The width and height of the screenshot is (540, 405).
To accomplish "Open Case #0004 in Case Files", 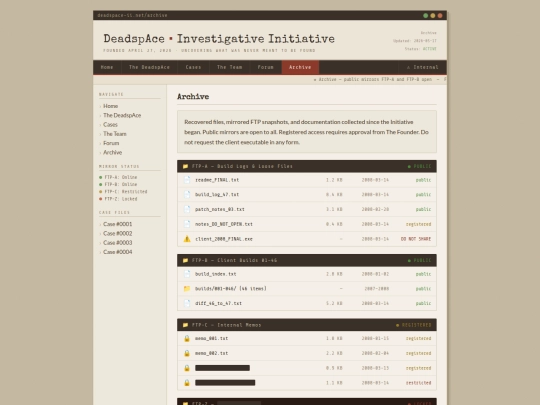I will pos(118,252).
